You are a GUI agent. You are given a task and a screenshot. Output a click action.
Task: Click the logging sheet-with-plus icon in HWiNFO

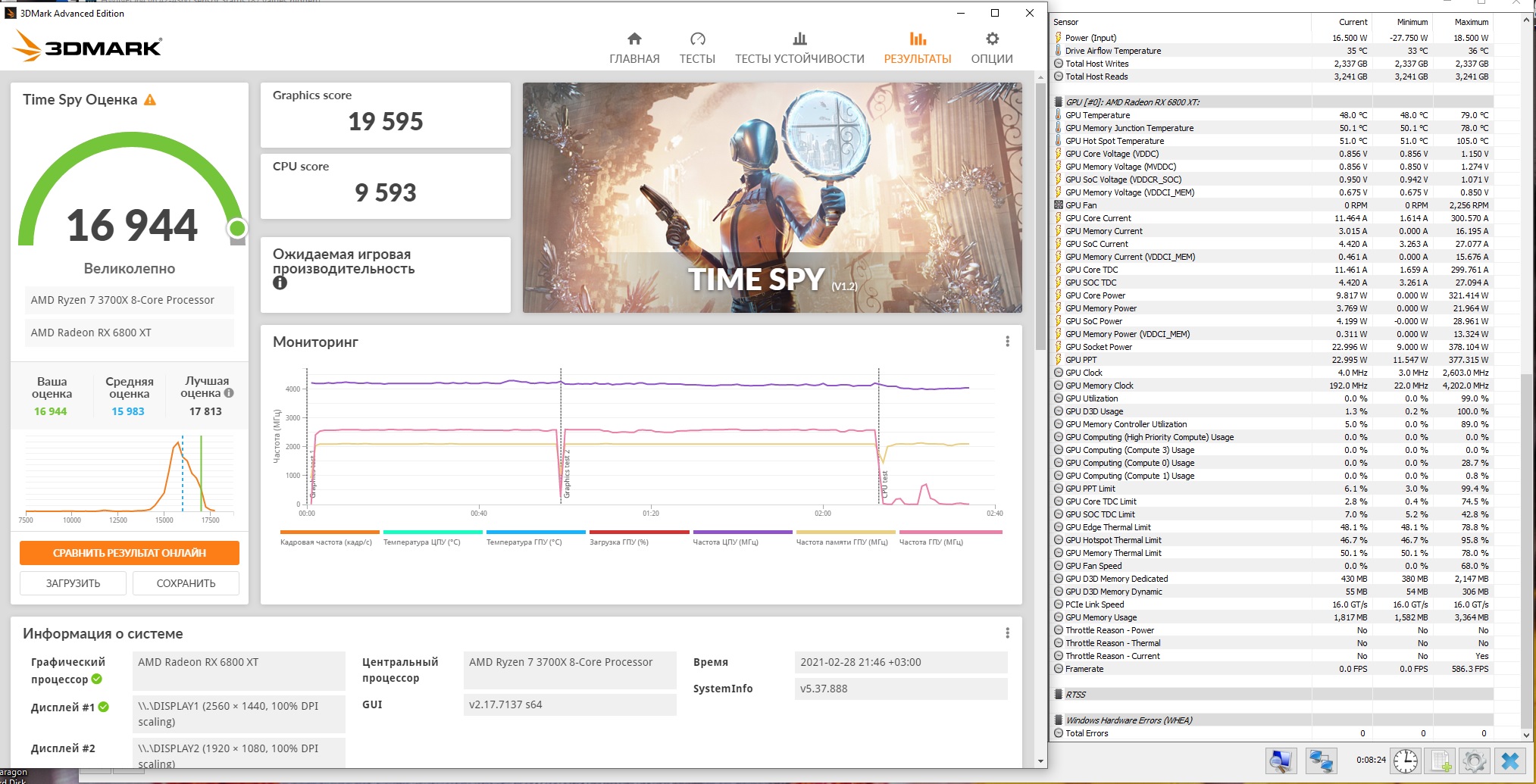(x=1441, y=761)
